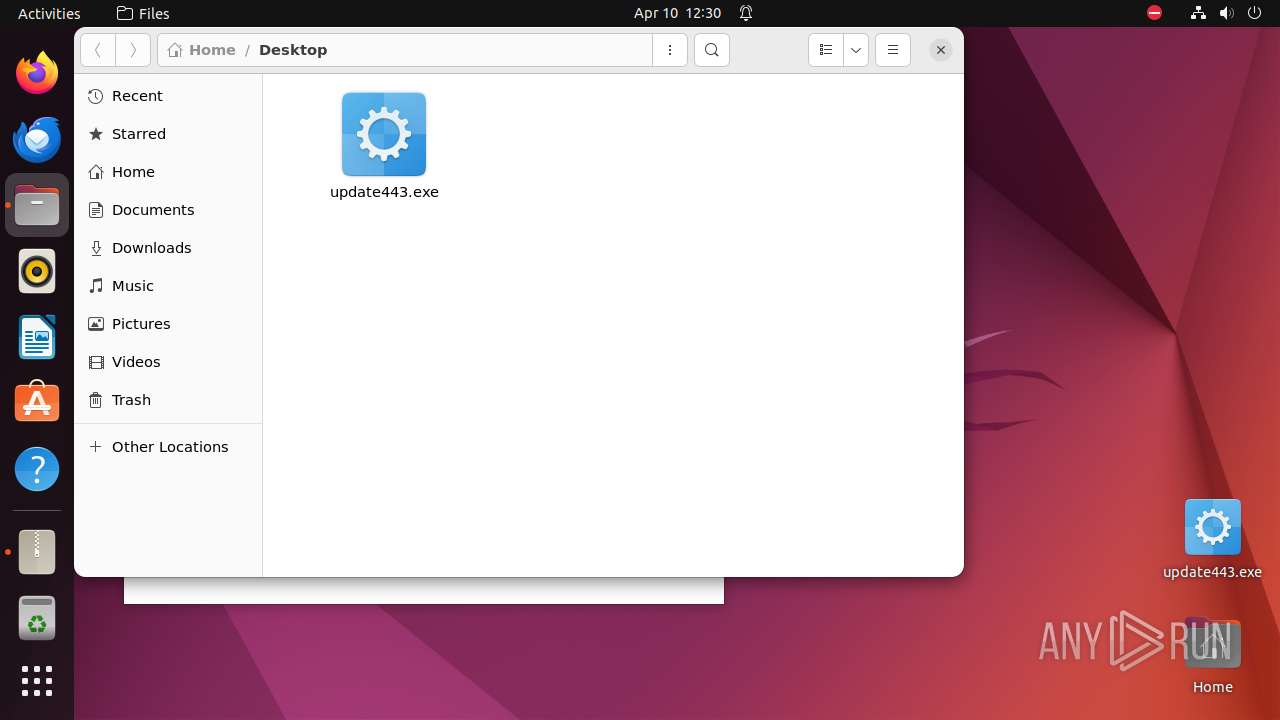Click the power icon in top bar
The height and width of the screenshot is (720, 1280).
click(x=1255, y=13)
